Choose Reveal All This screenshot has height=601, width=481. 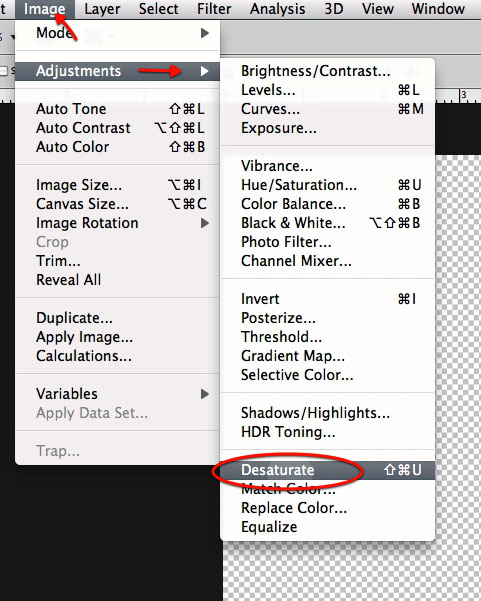point(117,280)
